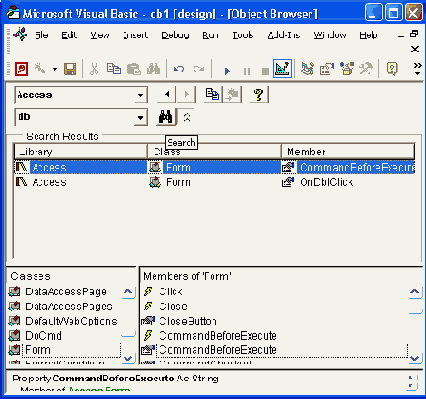
Task: Open the Properties Window icon
Action: pos(327,69)
